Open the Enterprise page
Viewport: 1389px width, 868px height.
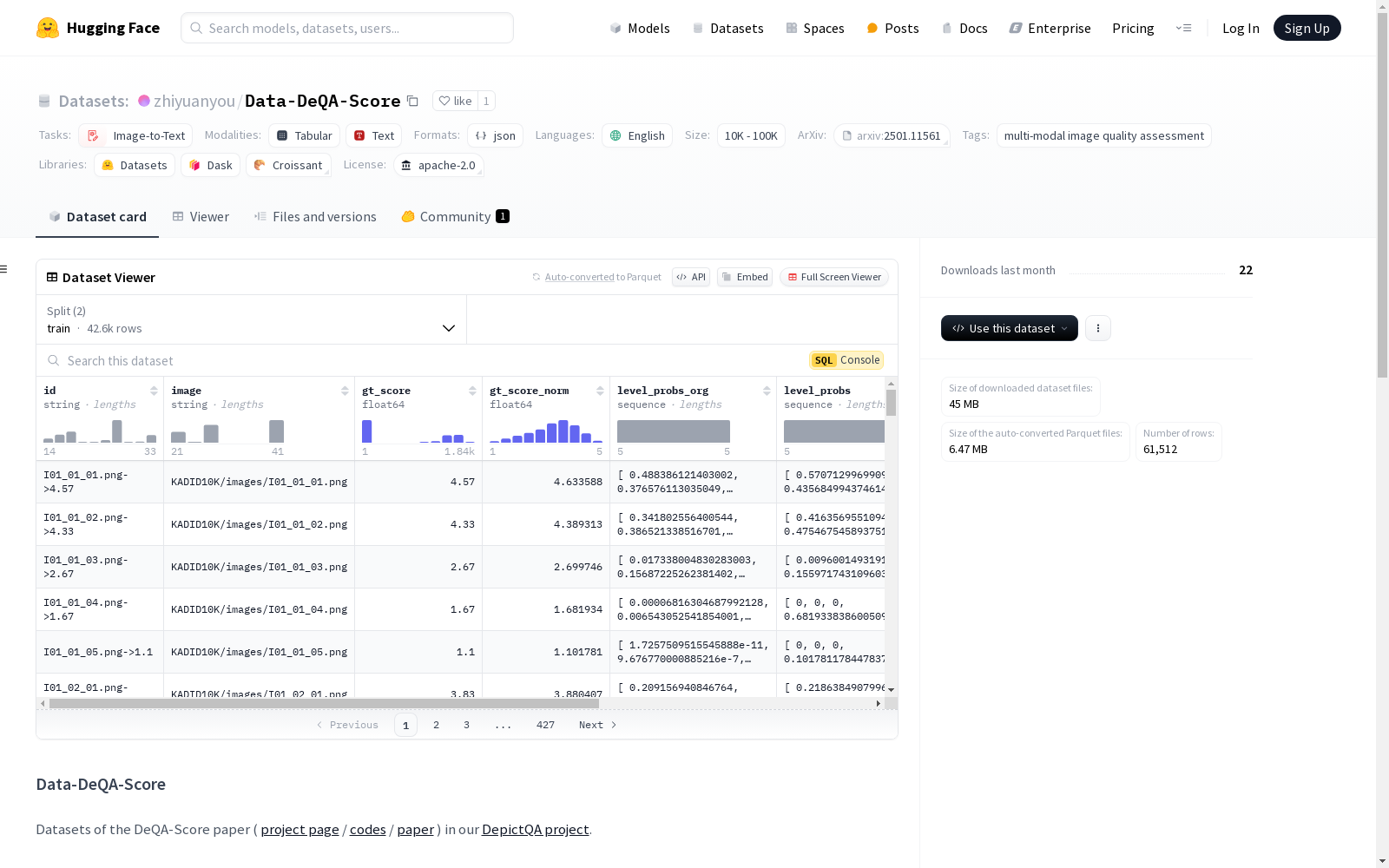pos(1050,28)
